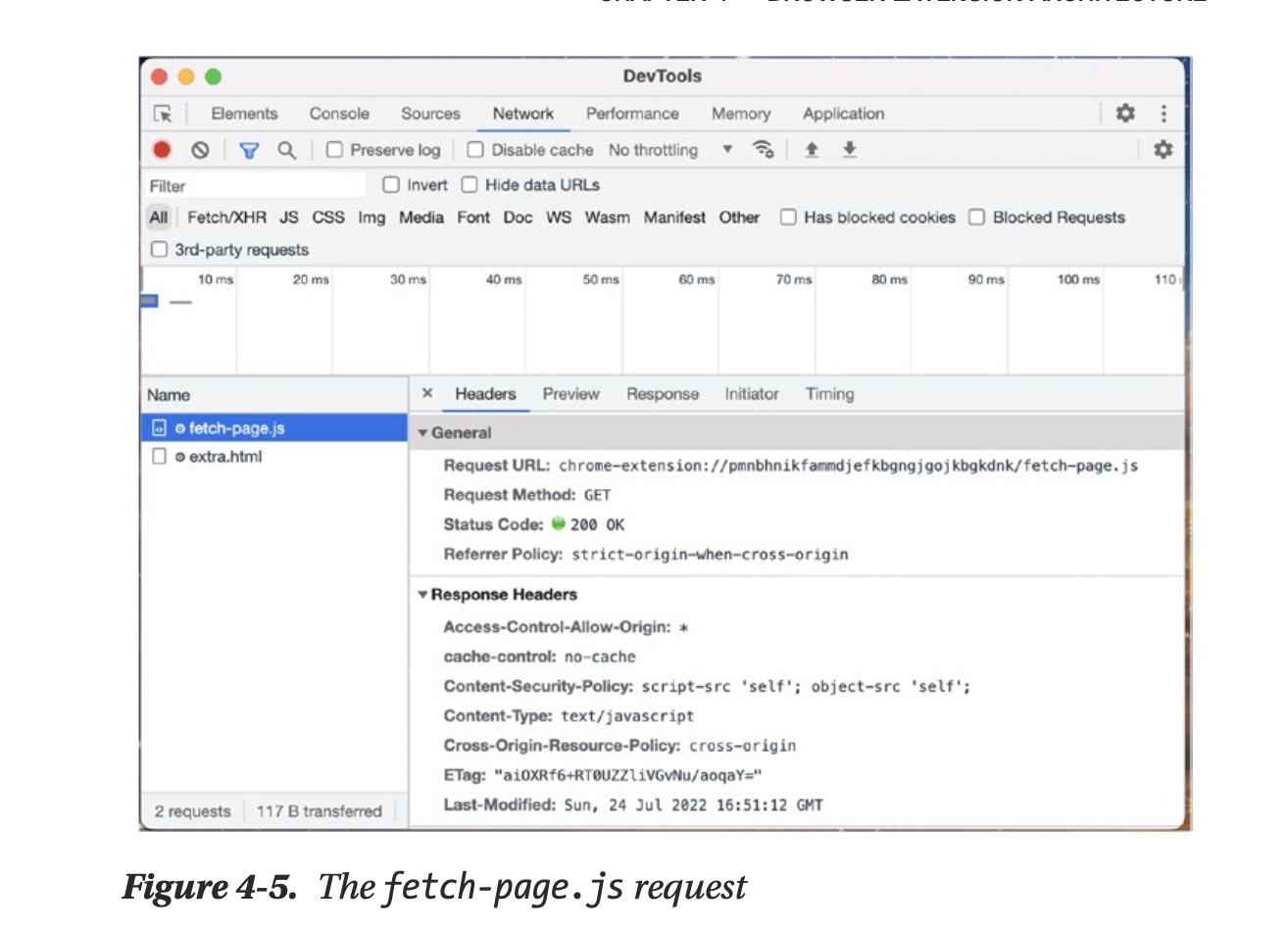Enable Preserve log checkbox
The image size is (1288, 929).
point(335,150)
